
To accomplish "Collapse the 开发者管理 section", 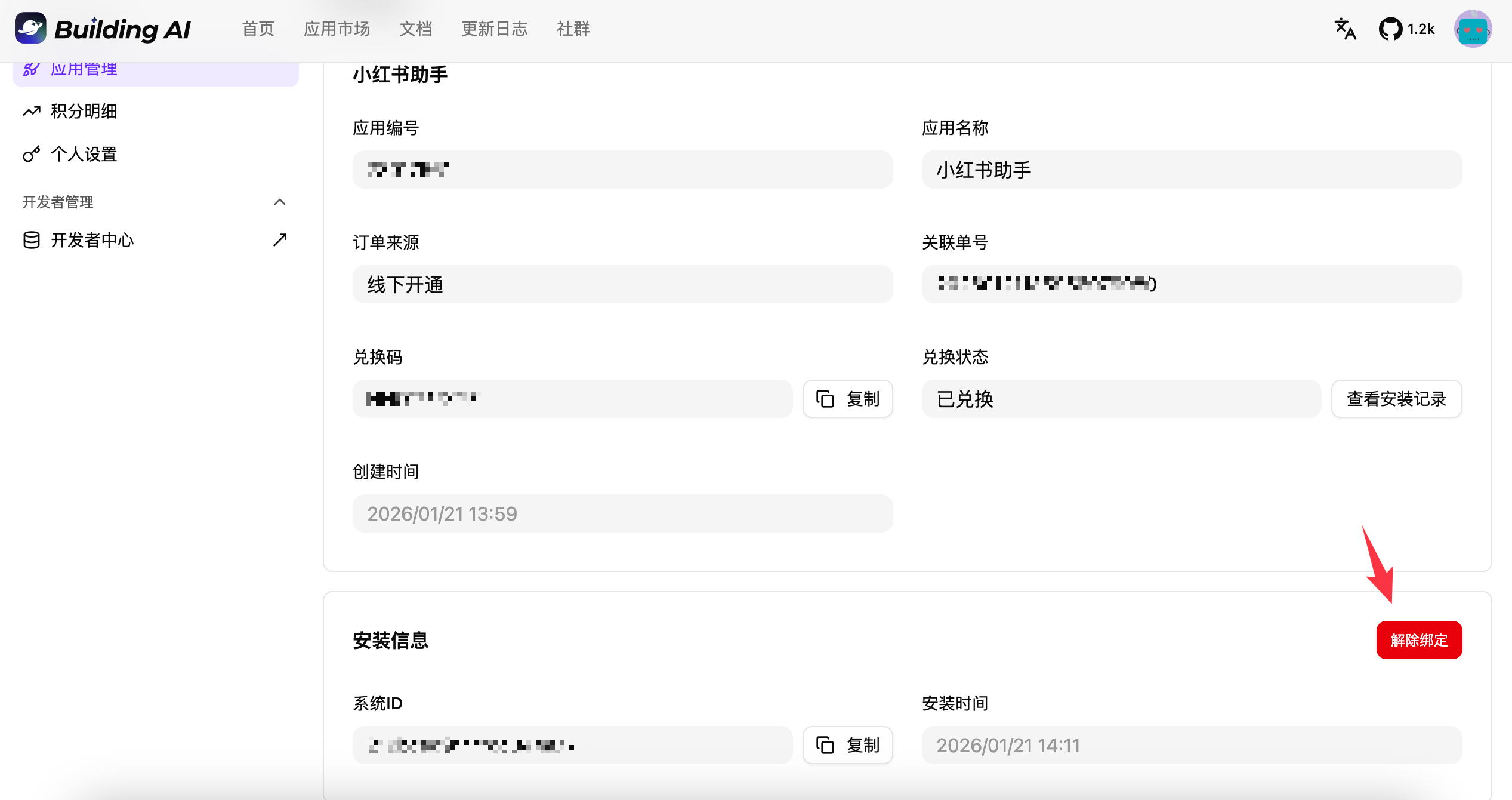I will pos(280,202).
